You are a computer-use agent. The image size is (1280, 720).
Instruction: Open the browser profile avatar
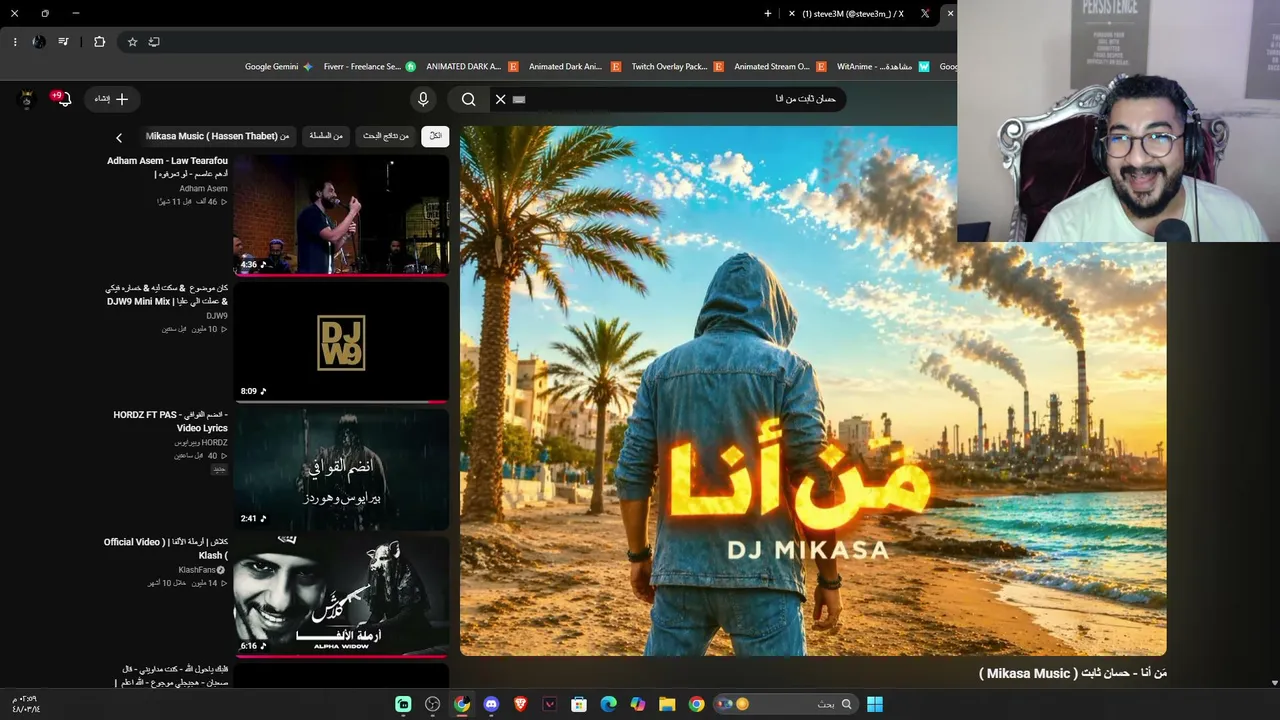pos(39,42)
